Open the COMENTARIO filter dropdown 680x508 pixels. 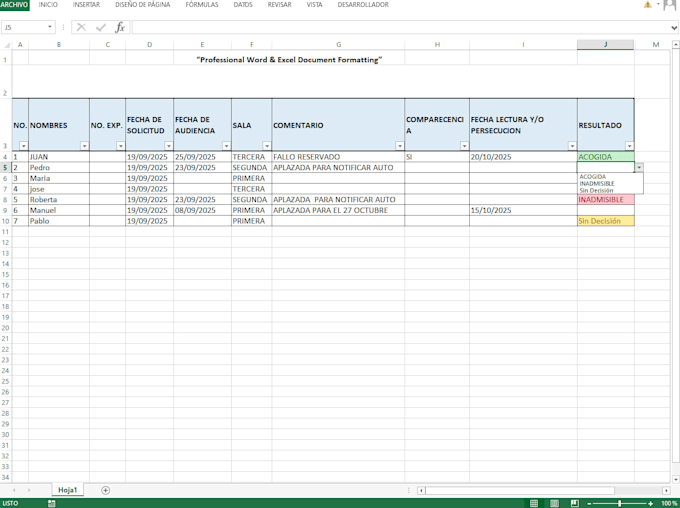click(x=400, y=146)
